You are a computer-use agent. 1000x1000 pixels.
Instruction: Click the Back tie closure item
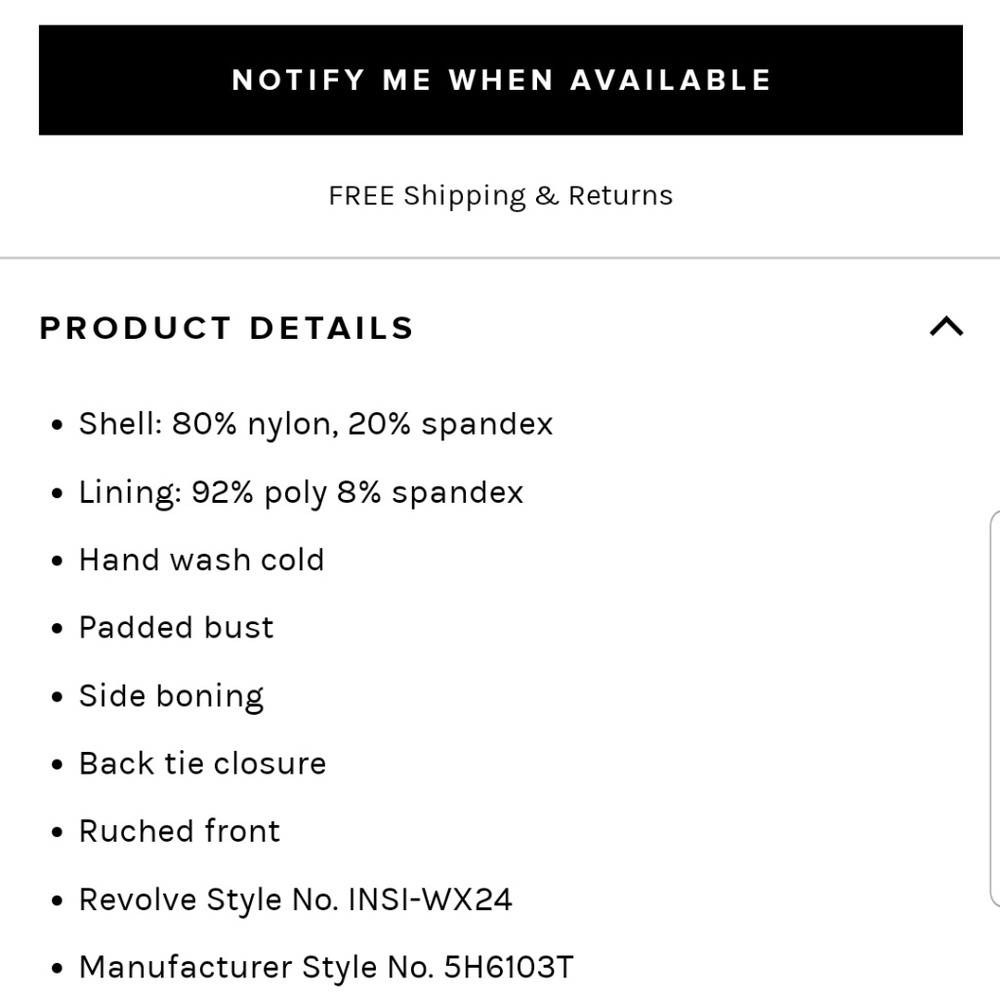click(203, 763)
